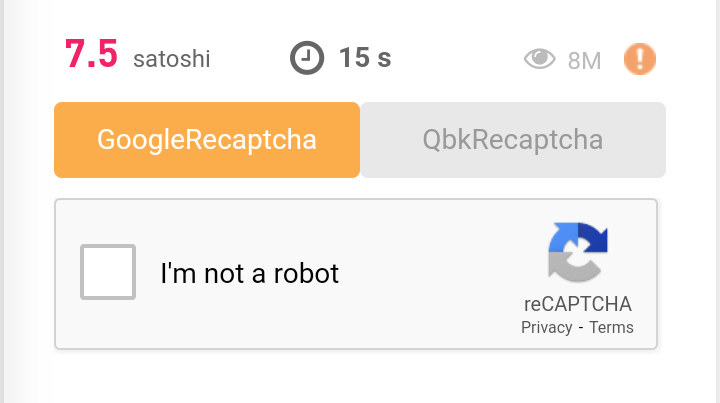Click the "I'm not a robot" label
Screen dimensions: 720x403
click(250, 273)
